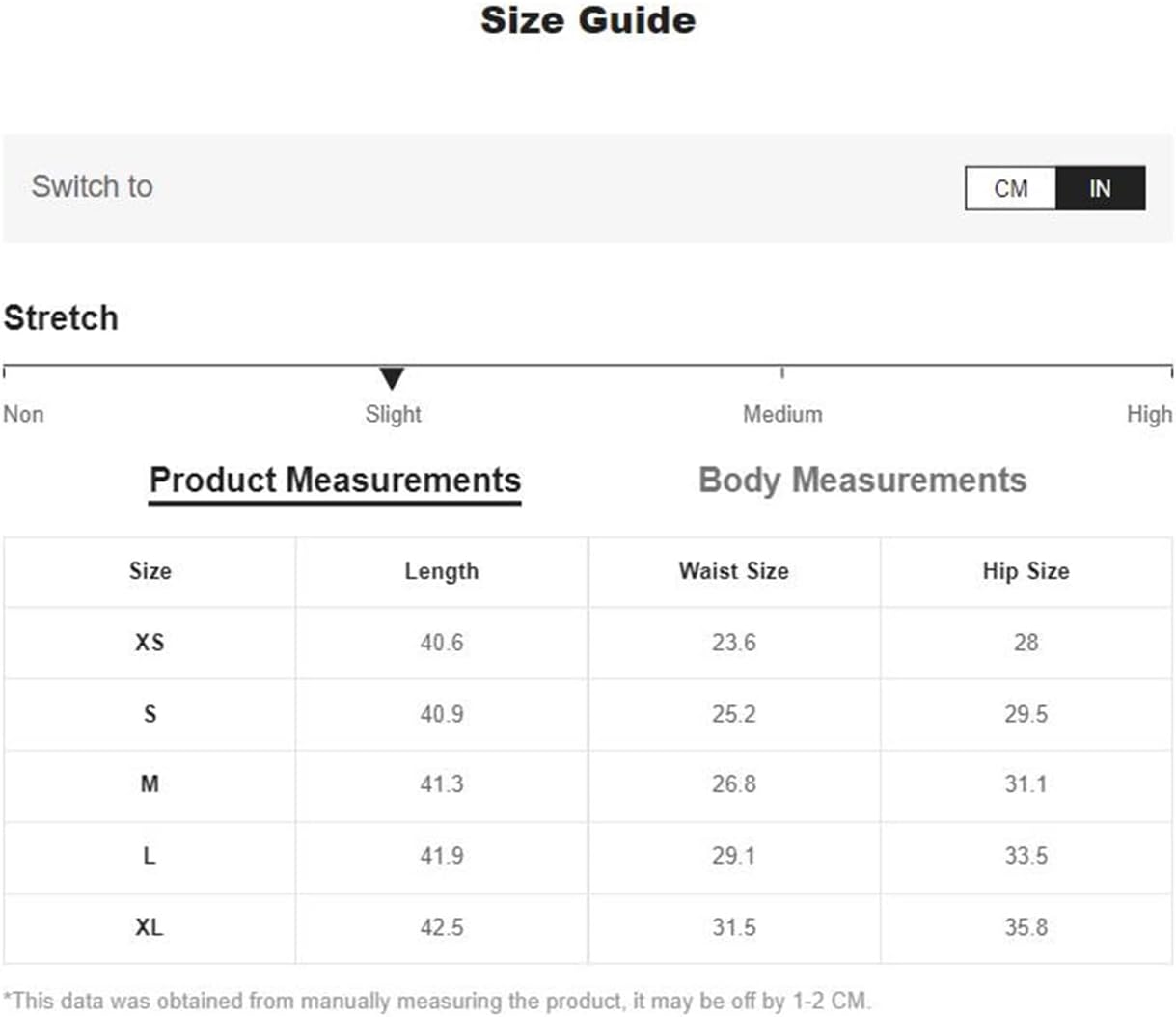Click the Size column header
The height and width of the screenshot is (1017, 1176).
pyautogui.click(x=150, y=571)
